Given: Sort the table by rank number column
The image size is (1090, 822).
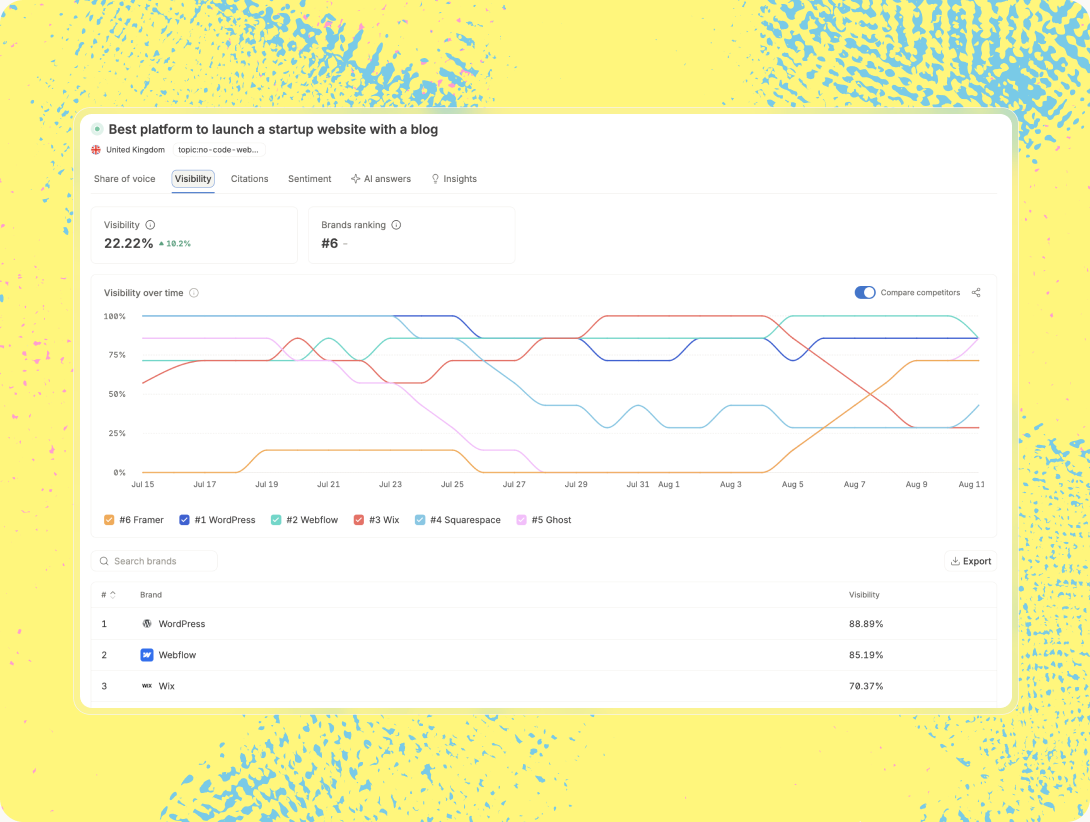Looking at the screenshot, I should click(108, 595).
